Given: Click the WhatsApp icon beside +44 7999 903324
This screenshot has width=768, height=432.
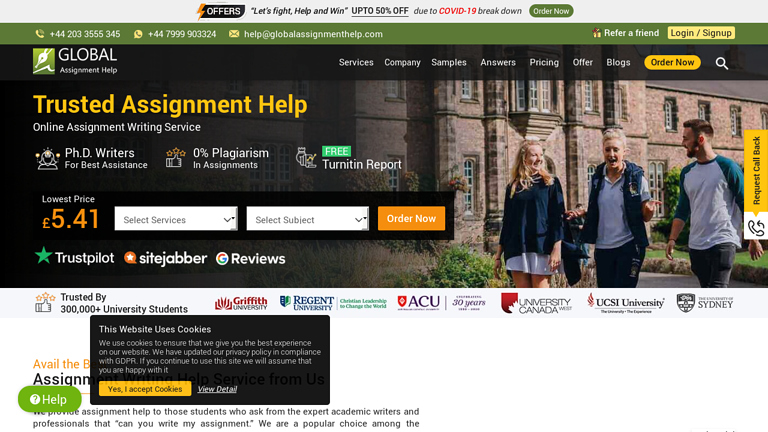Looking at the screenshot, I should [138, 34].
